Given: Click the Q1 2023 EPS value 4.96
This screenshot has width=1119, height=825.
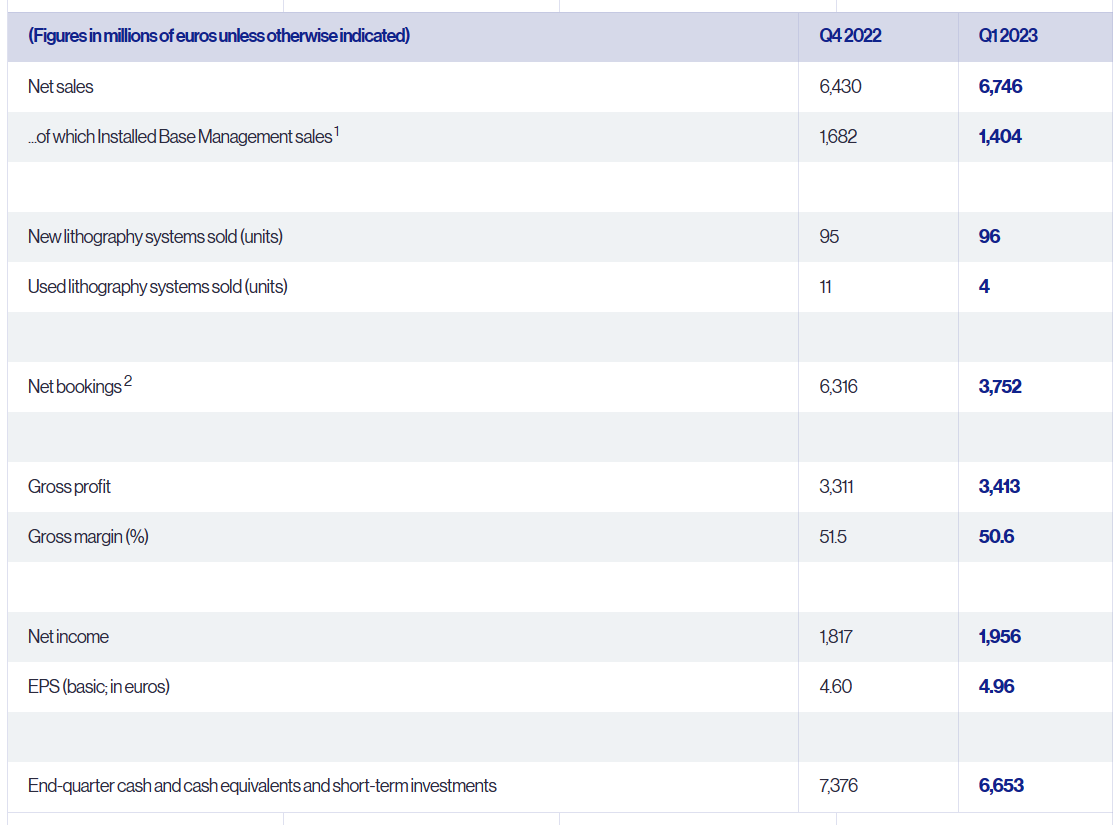Looking at the screenshot, I should point(996,687).
